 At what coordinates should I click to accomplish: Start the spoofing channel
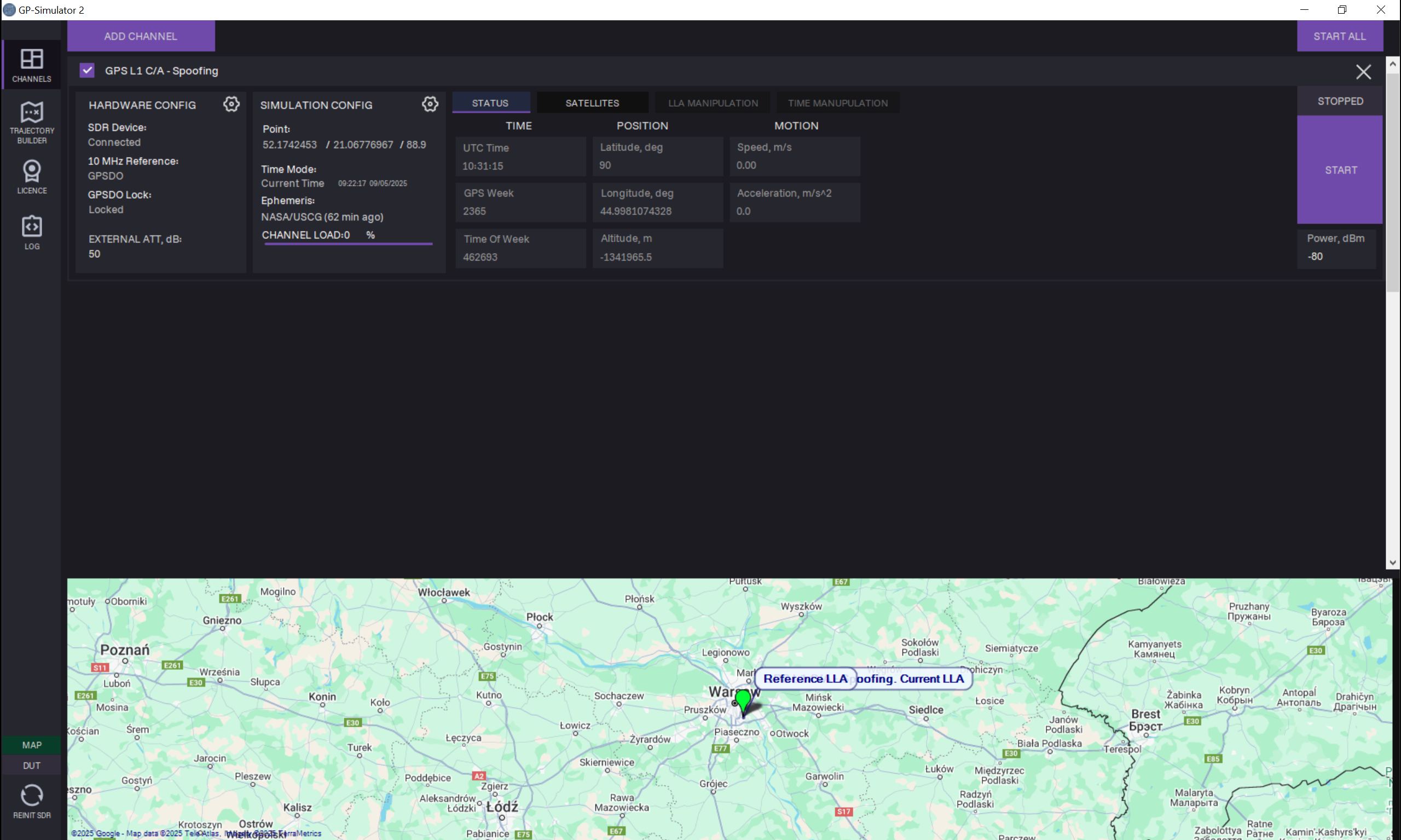tap(1339, 170)
